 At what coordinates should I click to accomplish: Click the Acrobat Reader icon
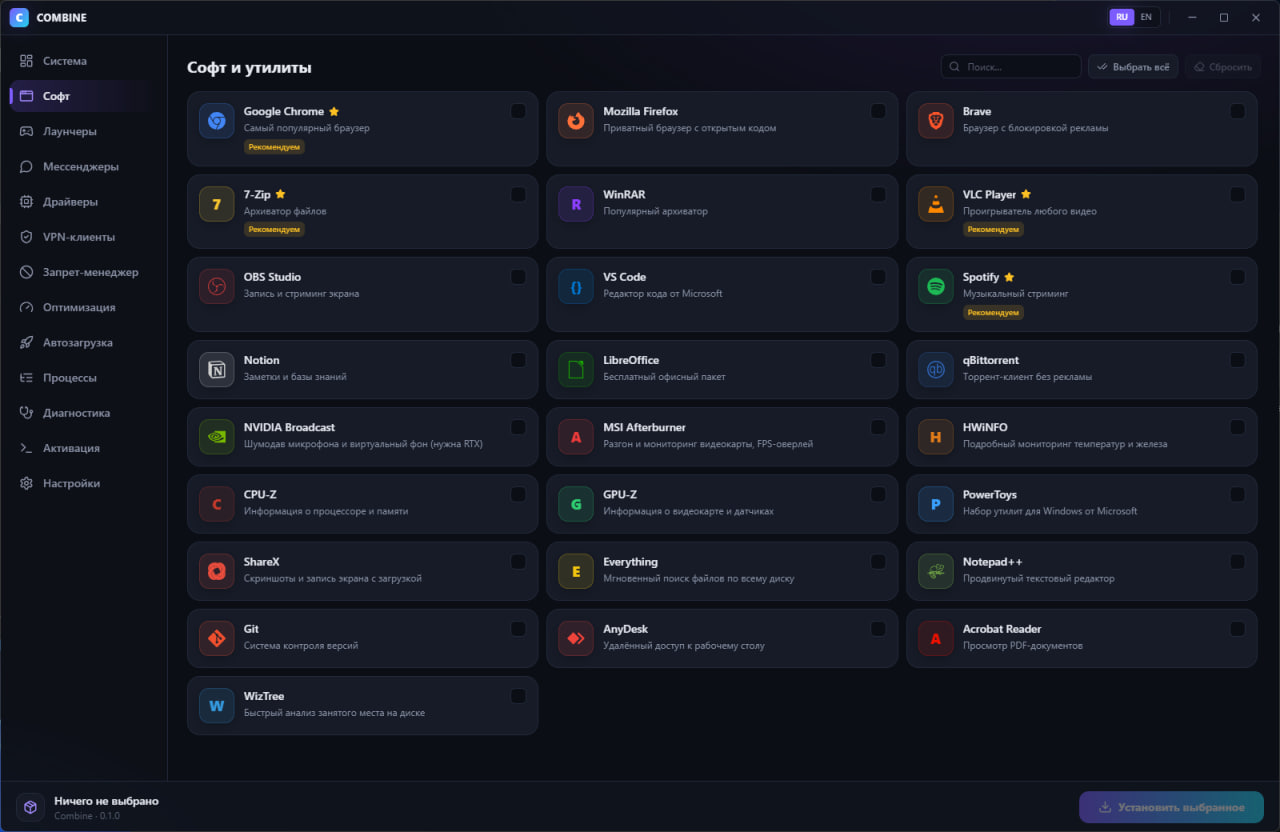pyautogui.click(x=936, y=638)
